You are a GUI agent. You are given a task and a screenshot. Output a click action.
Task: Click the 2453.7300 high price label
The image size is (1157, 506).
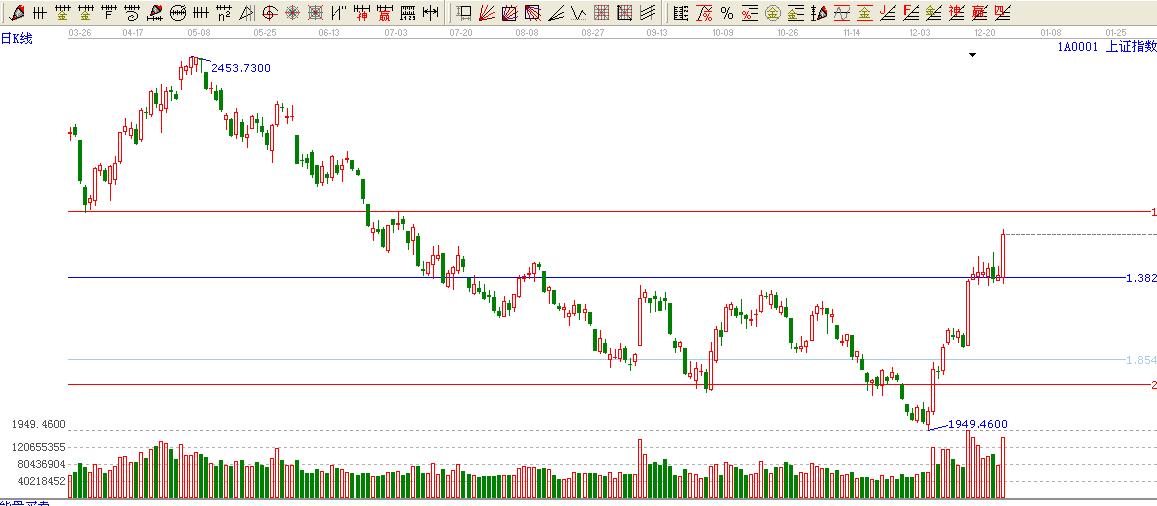[x=240, y=68]
